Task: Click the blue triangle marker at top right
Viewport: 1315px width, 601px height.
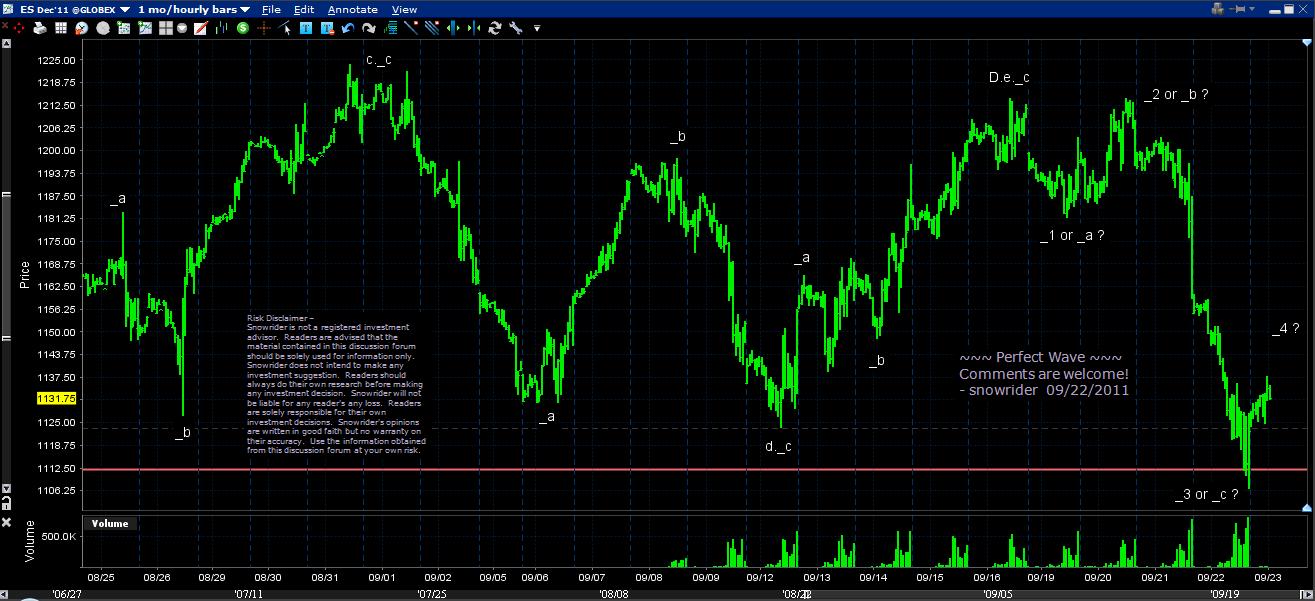Action: pos(1307,42)
